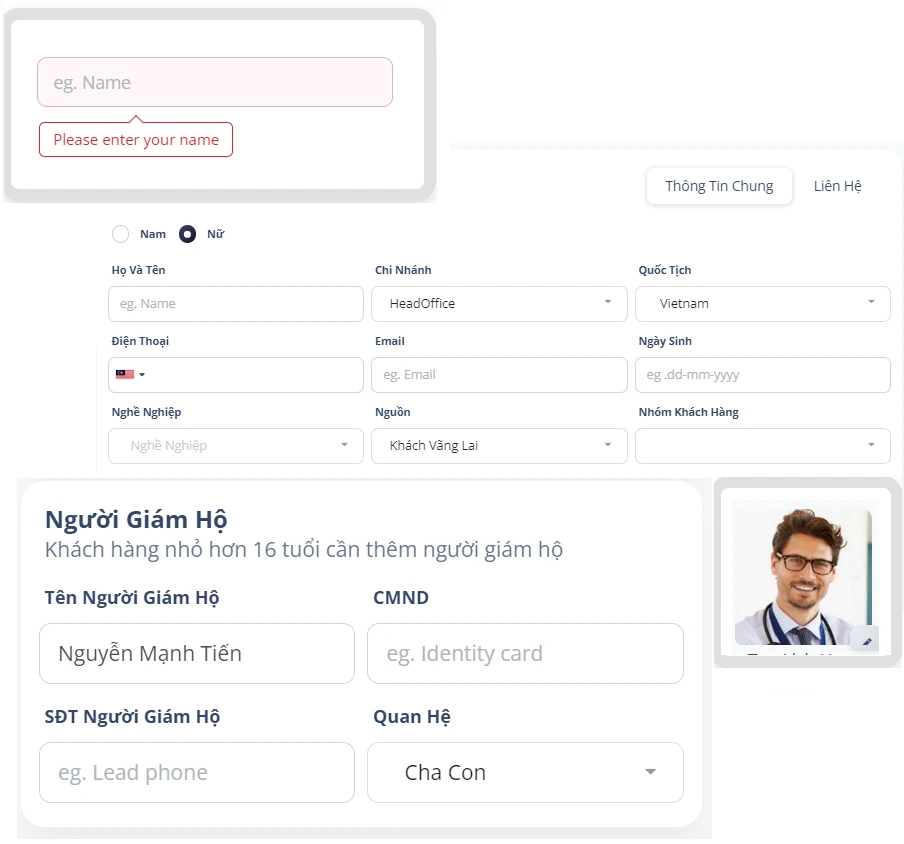
Task: Click the SĐT Người Giám Hộ field
Action: [x=197, y=772]
